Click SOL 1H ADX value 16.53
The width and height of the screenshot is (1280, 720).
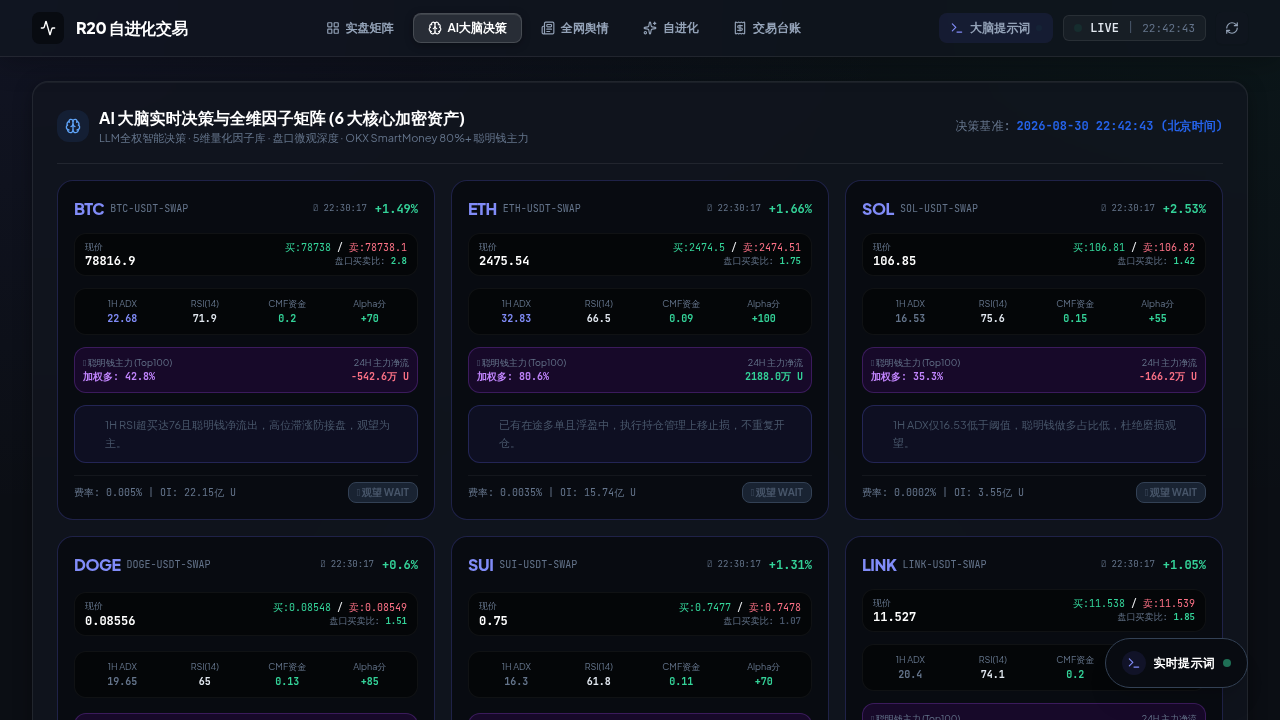click(910, 319)
